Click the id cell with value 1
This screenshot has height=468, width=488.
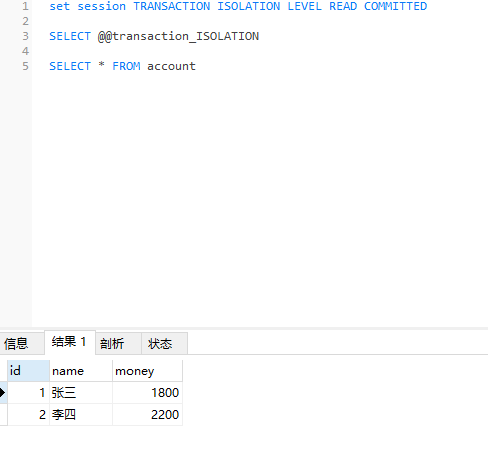[x=28, y=393]
